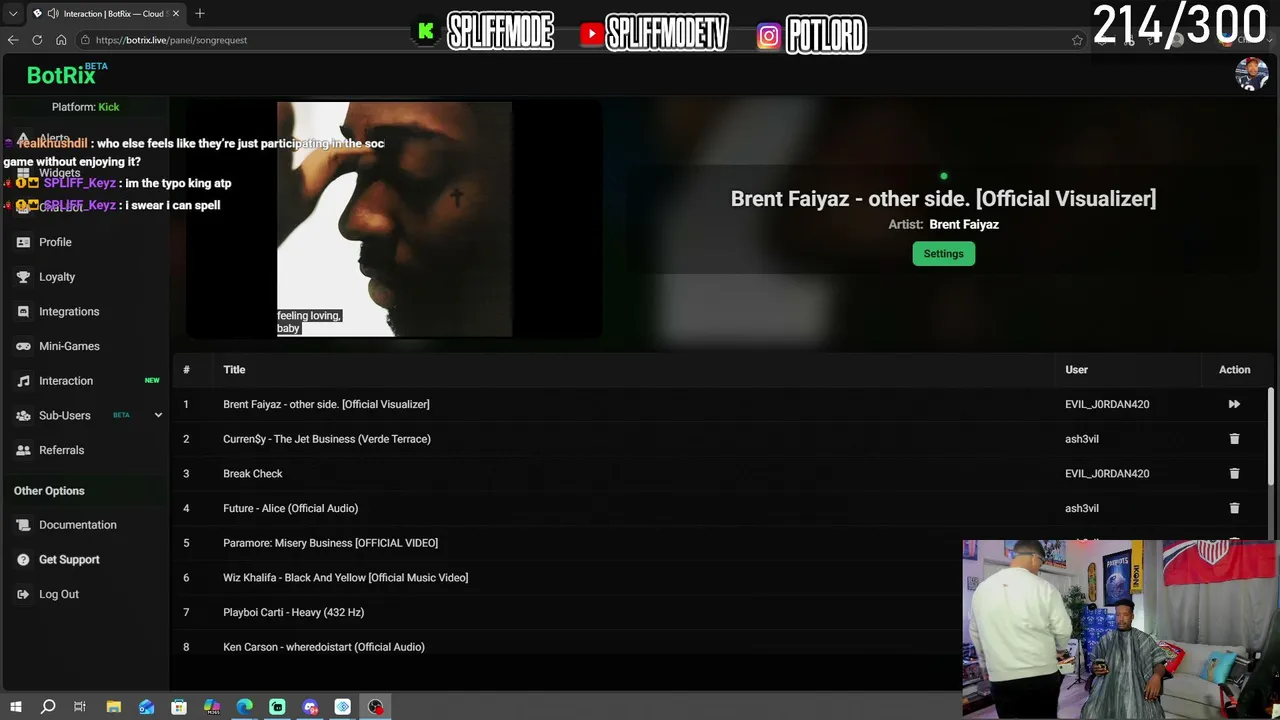This screenshot has width=1280, height=720.
Task: Open Profile in the sidebar
Action: (55, 242)
